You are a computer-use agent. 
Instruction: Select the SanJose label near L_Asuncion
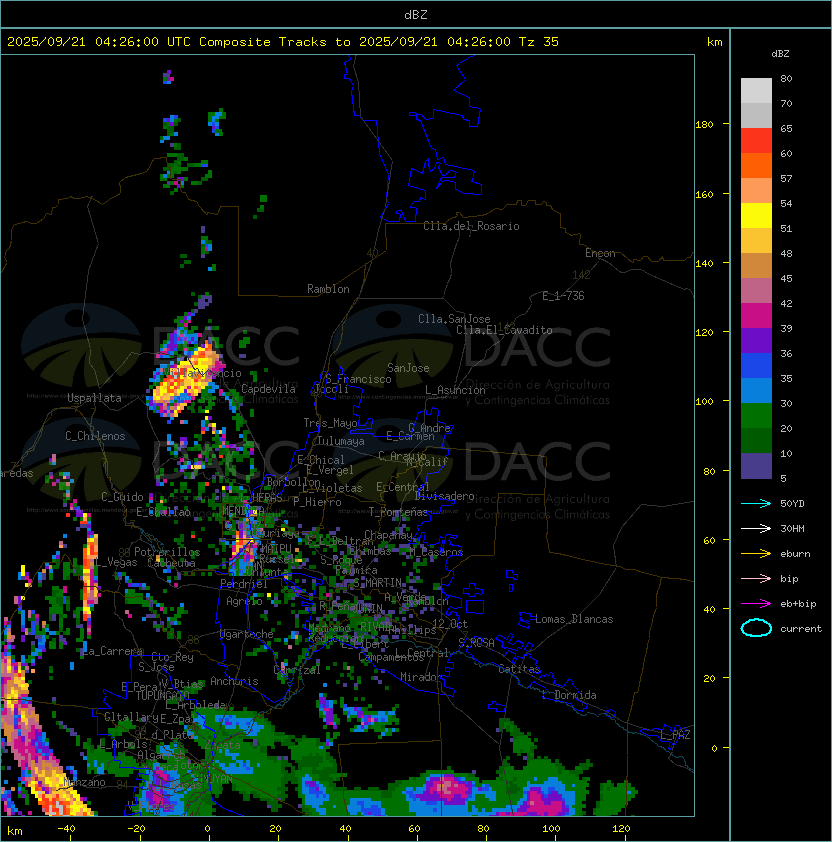coord(408,368)
